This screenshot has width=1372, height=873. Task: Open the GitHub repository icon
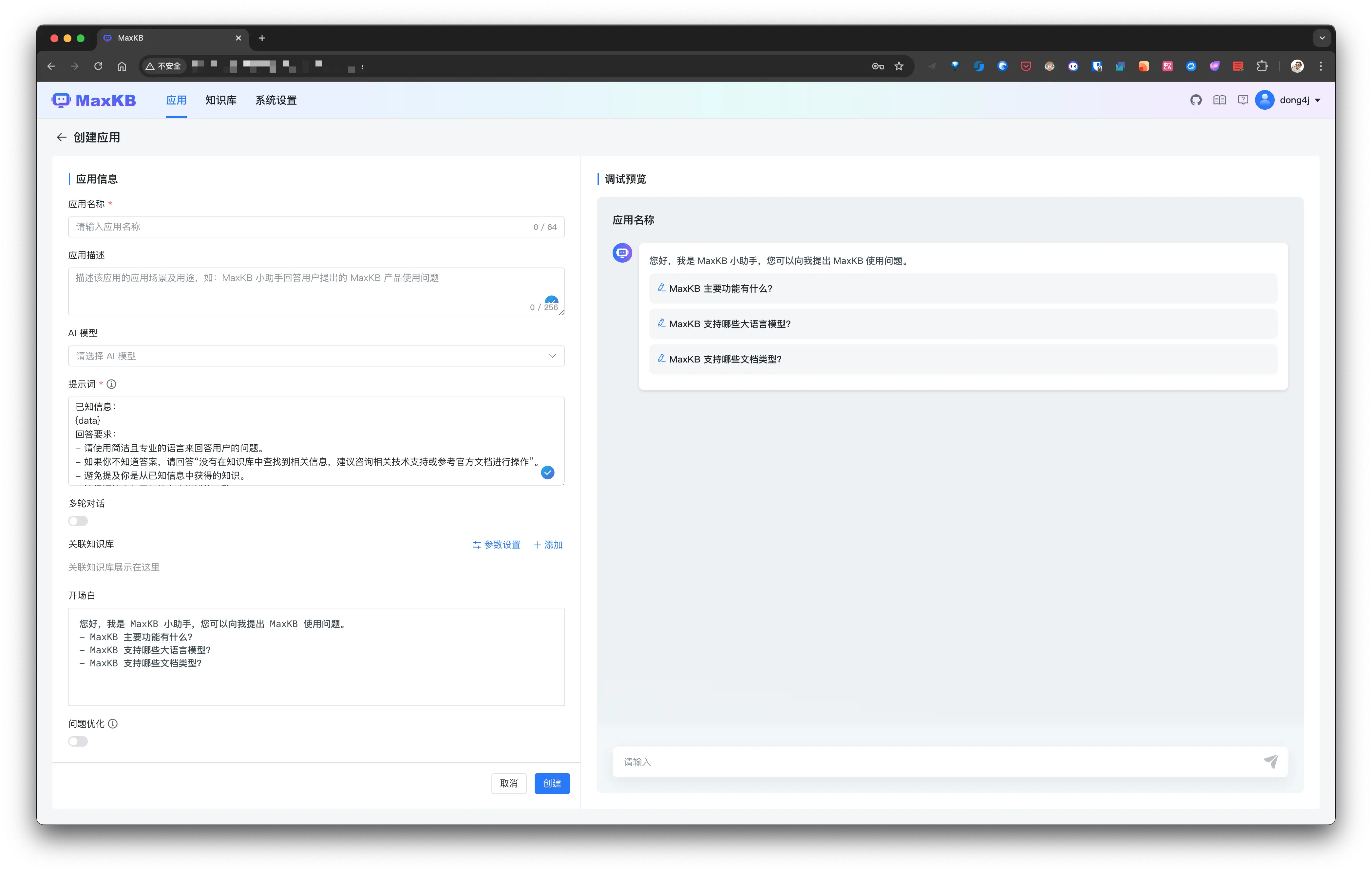click(x=1195, y=100)
